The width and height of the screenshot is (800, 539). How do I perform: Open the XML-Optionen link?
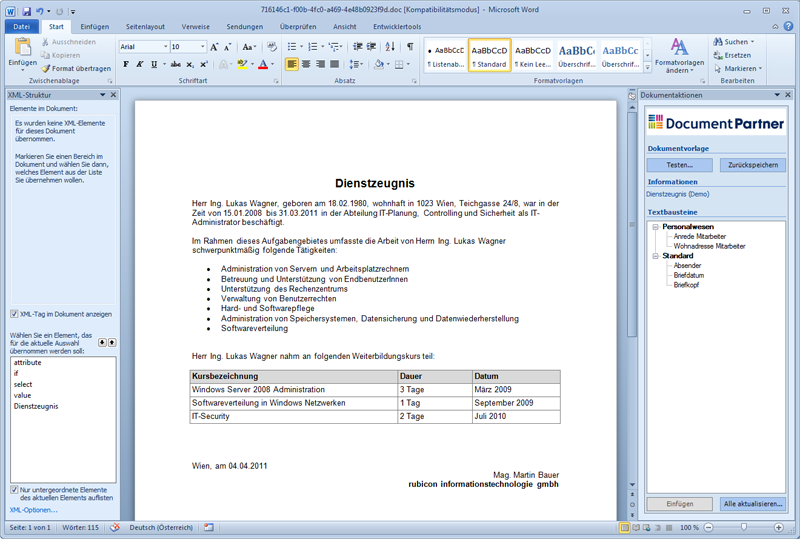tap(34, 510)
